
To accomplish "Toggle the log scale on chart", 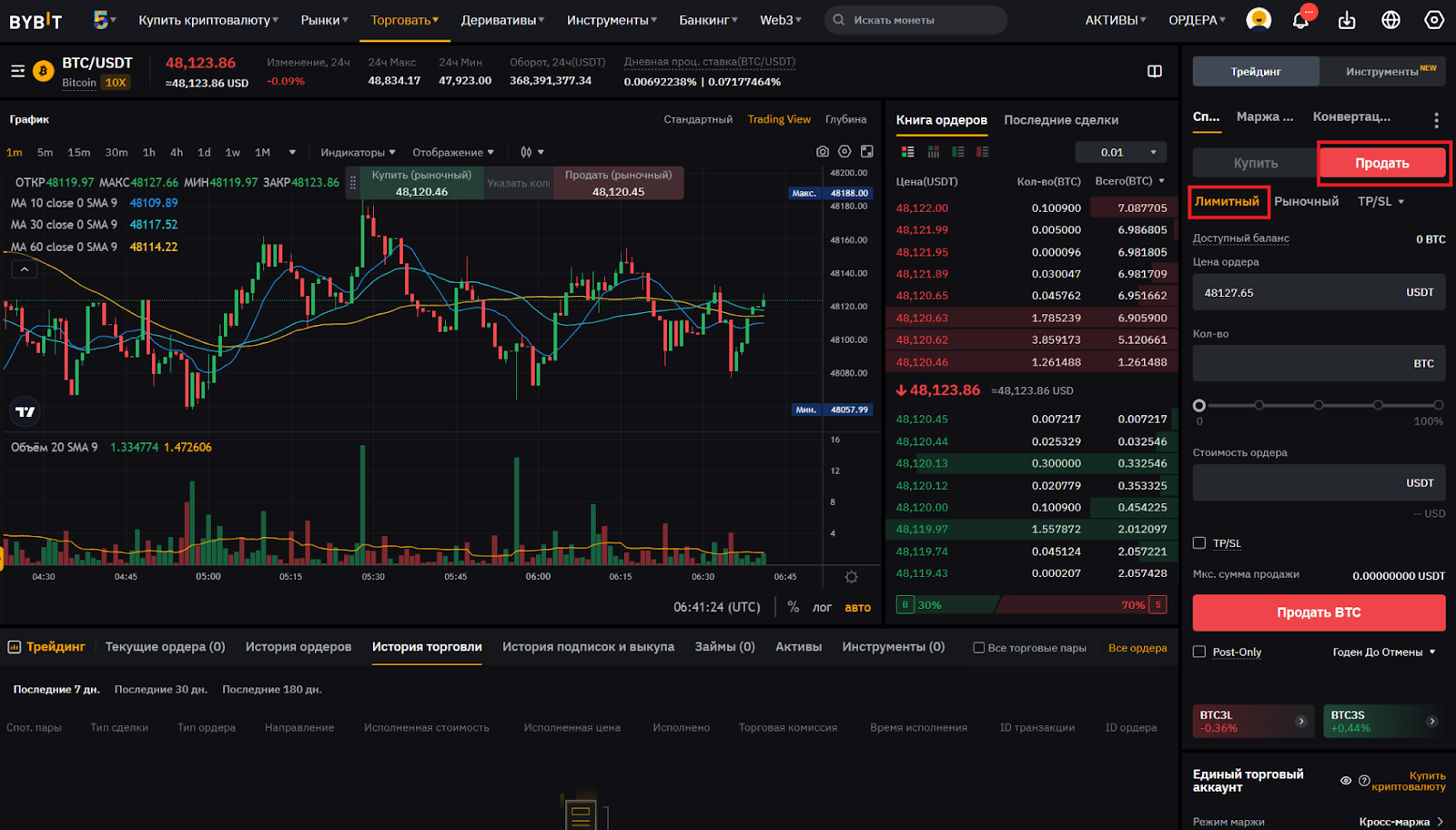I will point(822,607).
